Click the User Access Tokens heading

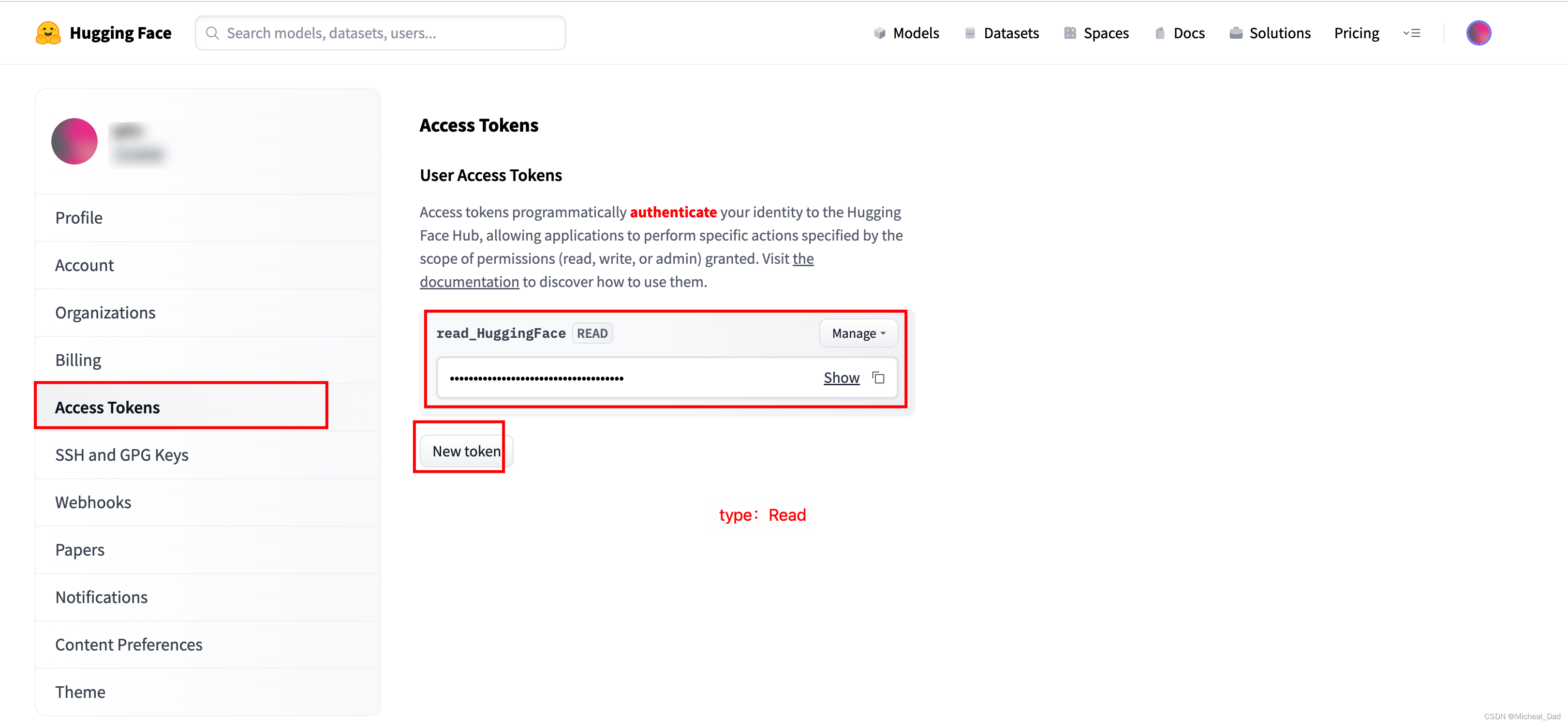pos(490,176)
